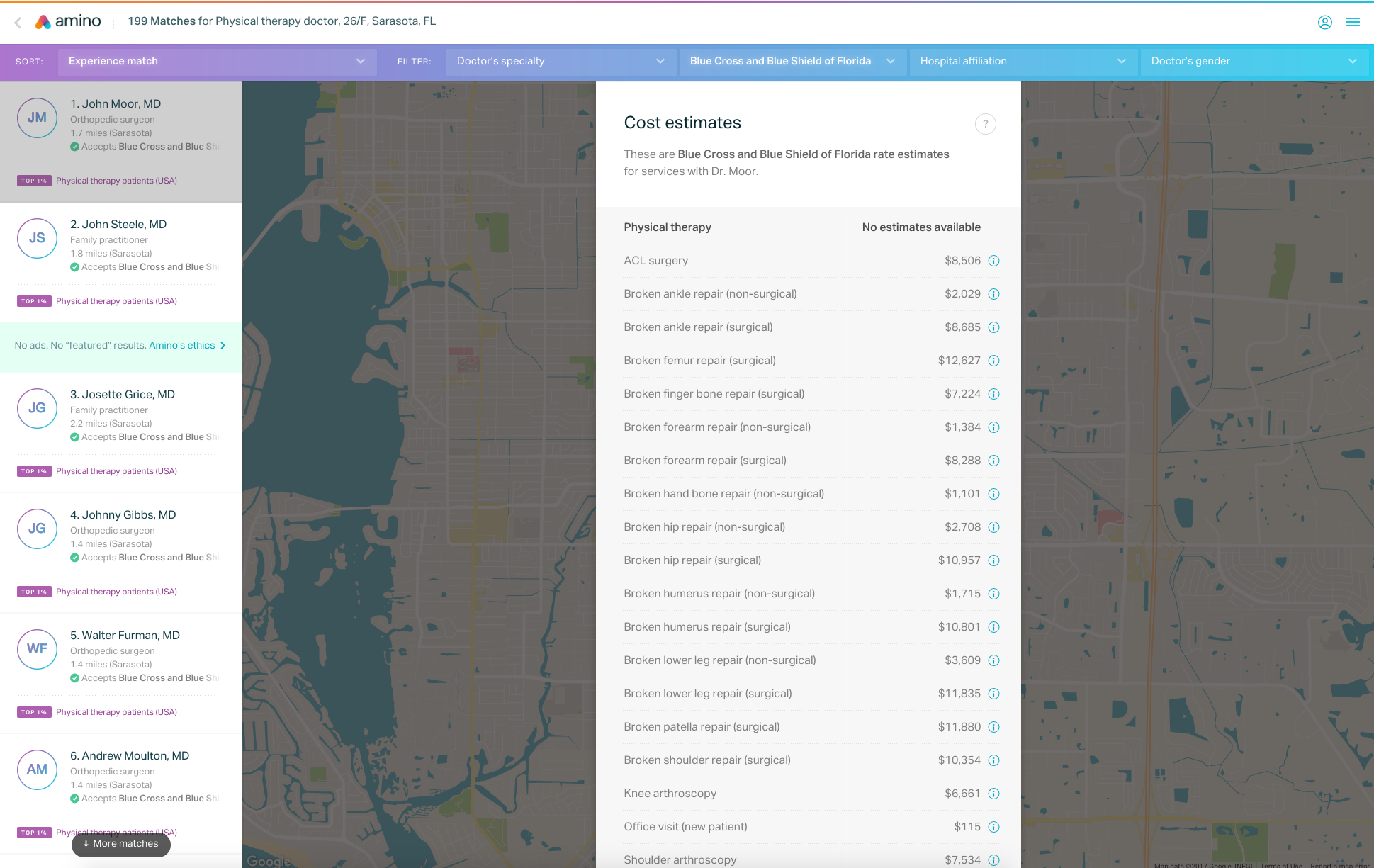Viewport: 1374px width, 868px height.
Task: Show info for Knee arthroscopy price
Action: [993, 794]
